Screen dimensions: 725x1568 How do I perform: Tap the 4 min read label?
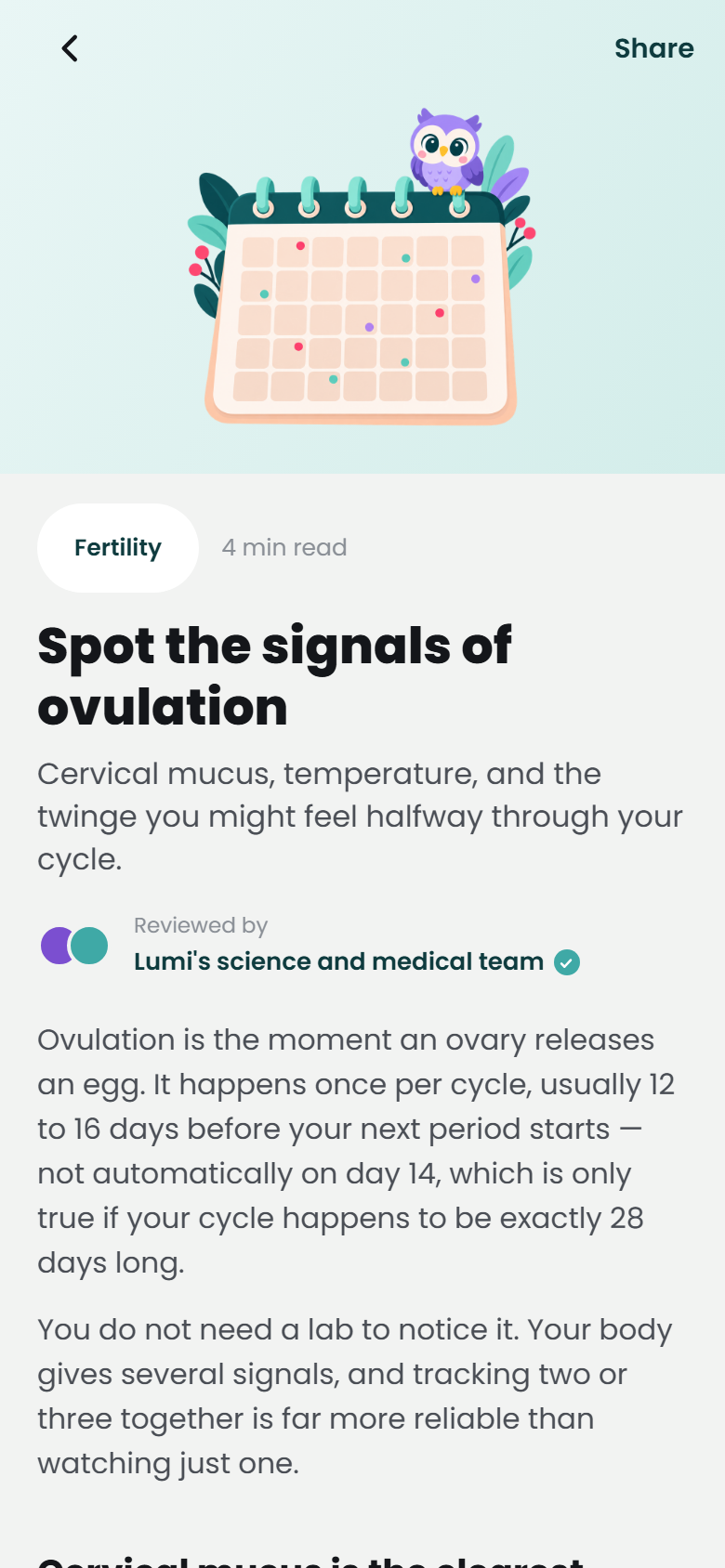284,548
